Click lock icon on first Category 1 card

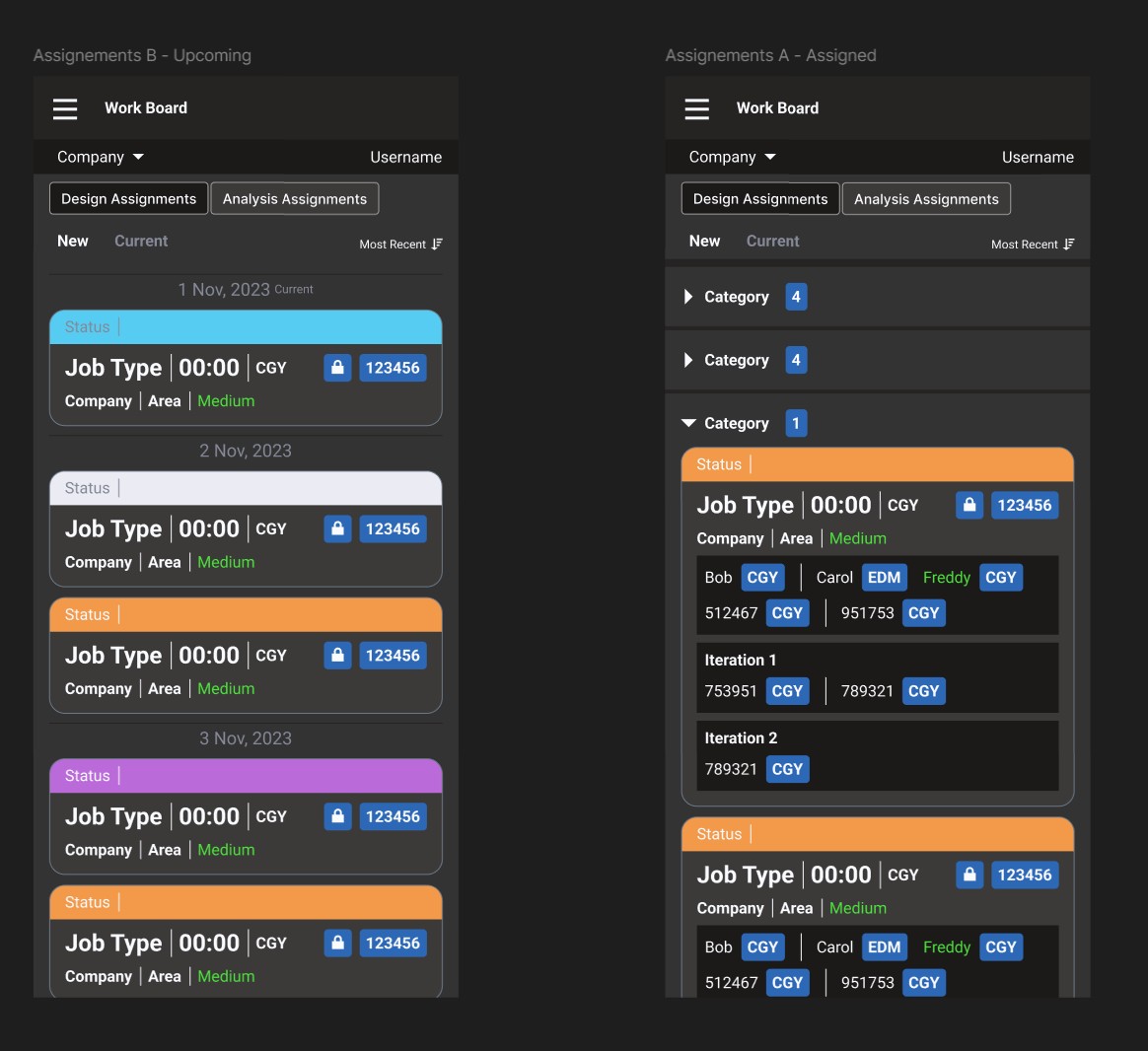(969, 505)
